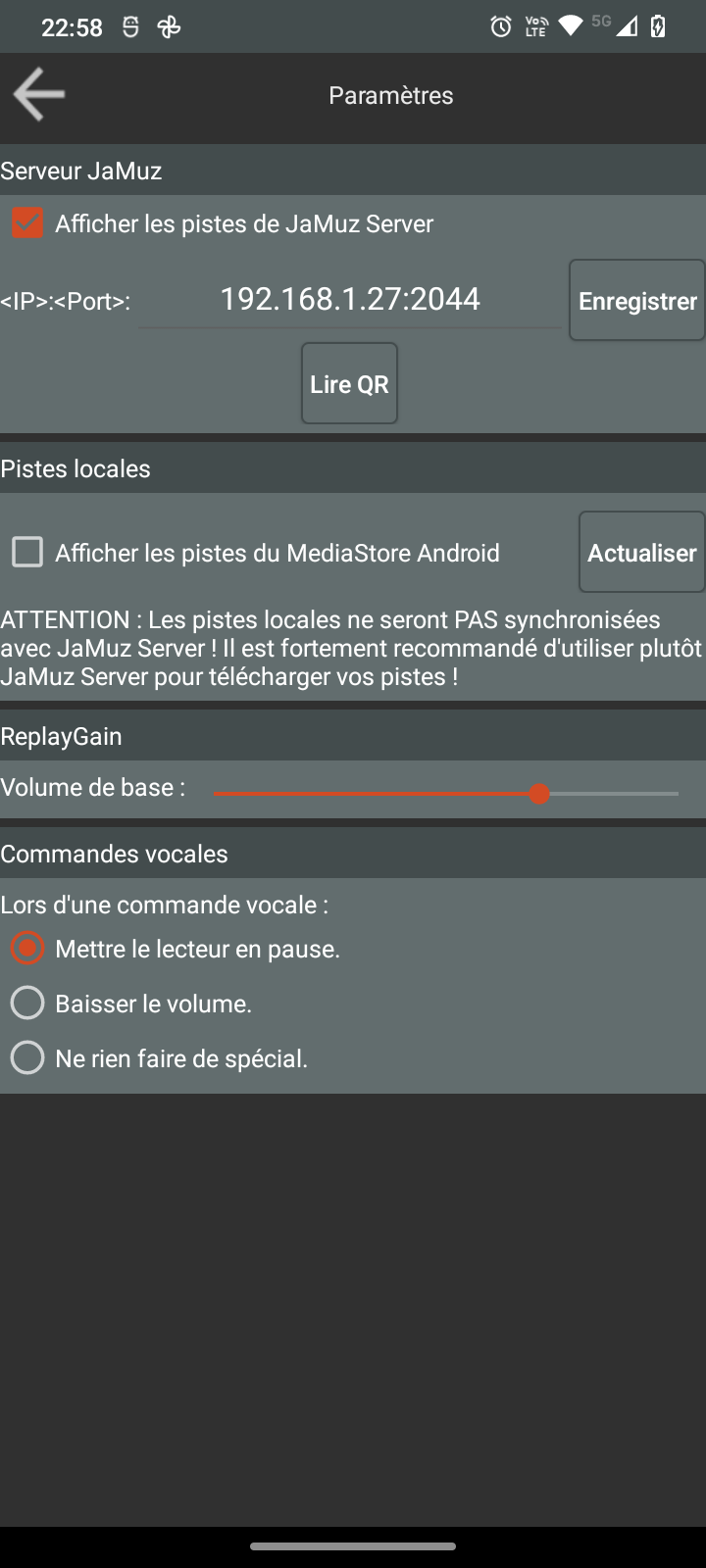This screenshot has height=1568, width=706.
Task: Tap the bottom navigation gesture bar
Action: click(353, 1546)
